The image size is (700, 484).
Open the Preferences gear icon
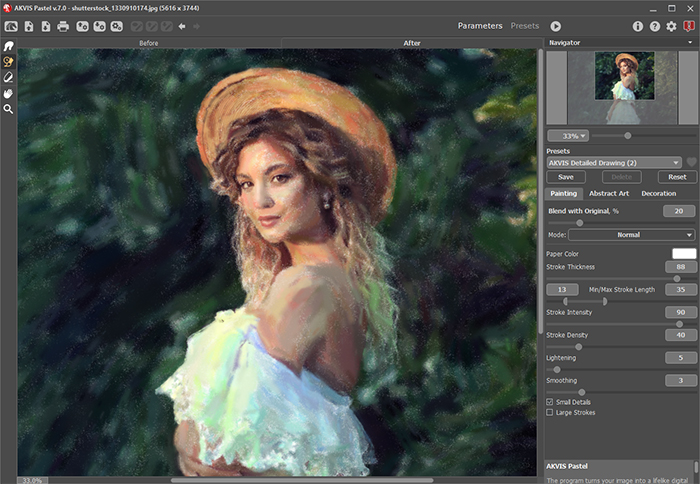671,26
